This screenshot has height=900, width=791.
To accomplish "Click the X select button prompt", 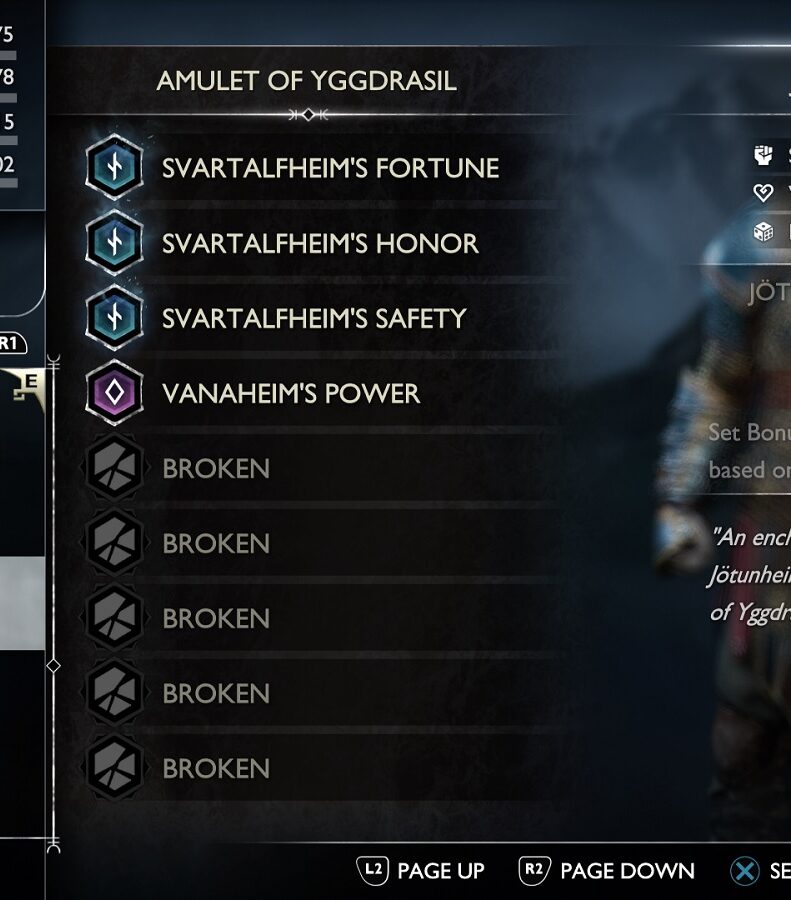I will 760,871.
